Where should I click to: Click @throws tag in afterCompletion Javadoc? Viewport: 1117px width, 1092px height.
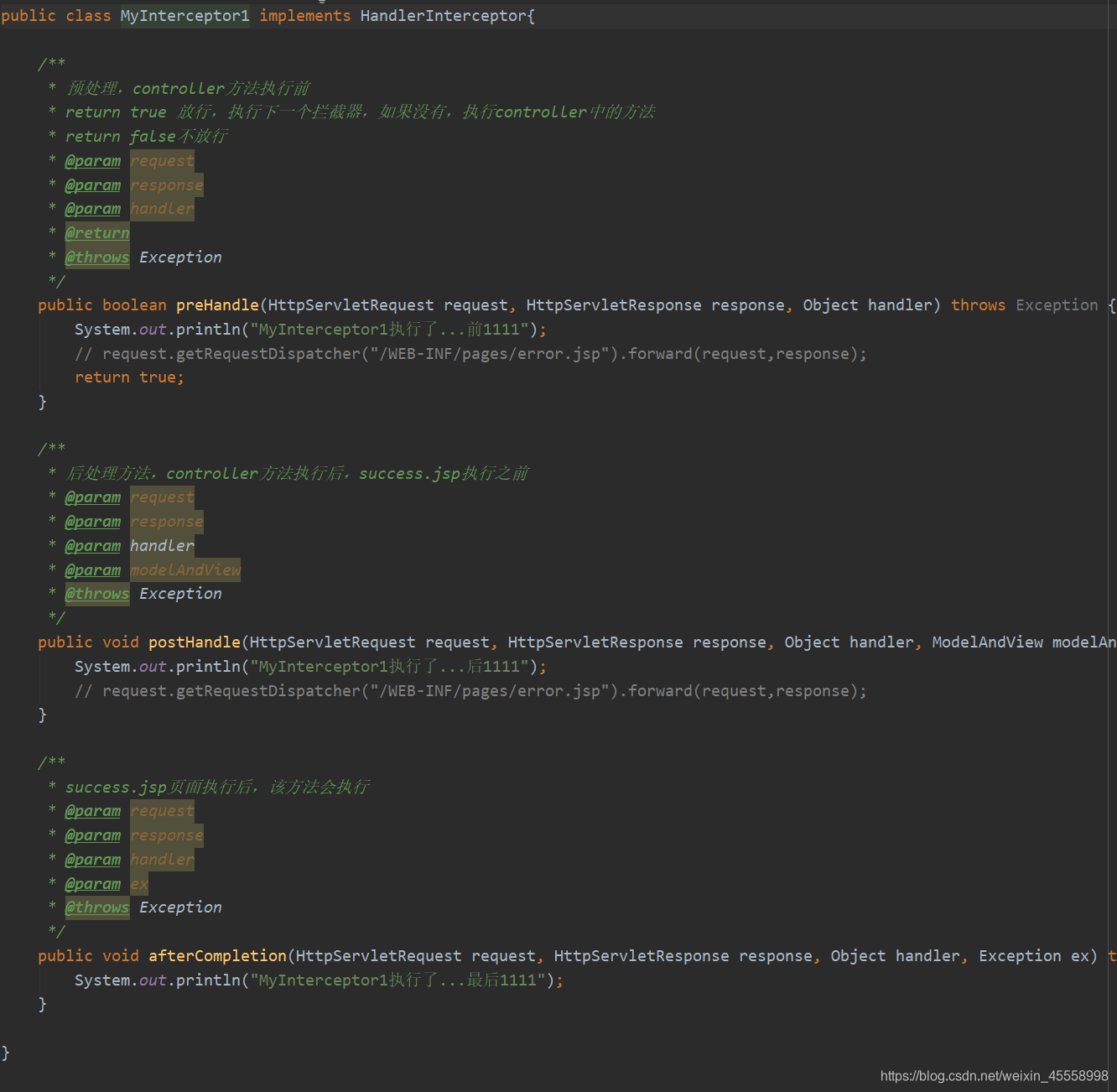coord(97,907)
